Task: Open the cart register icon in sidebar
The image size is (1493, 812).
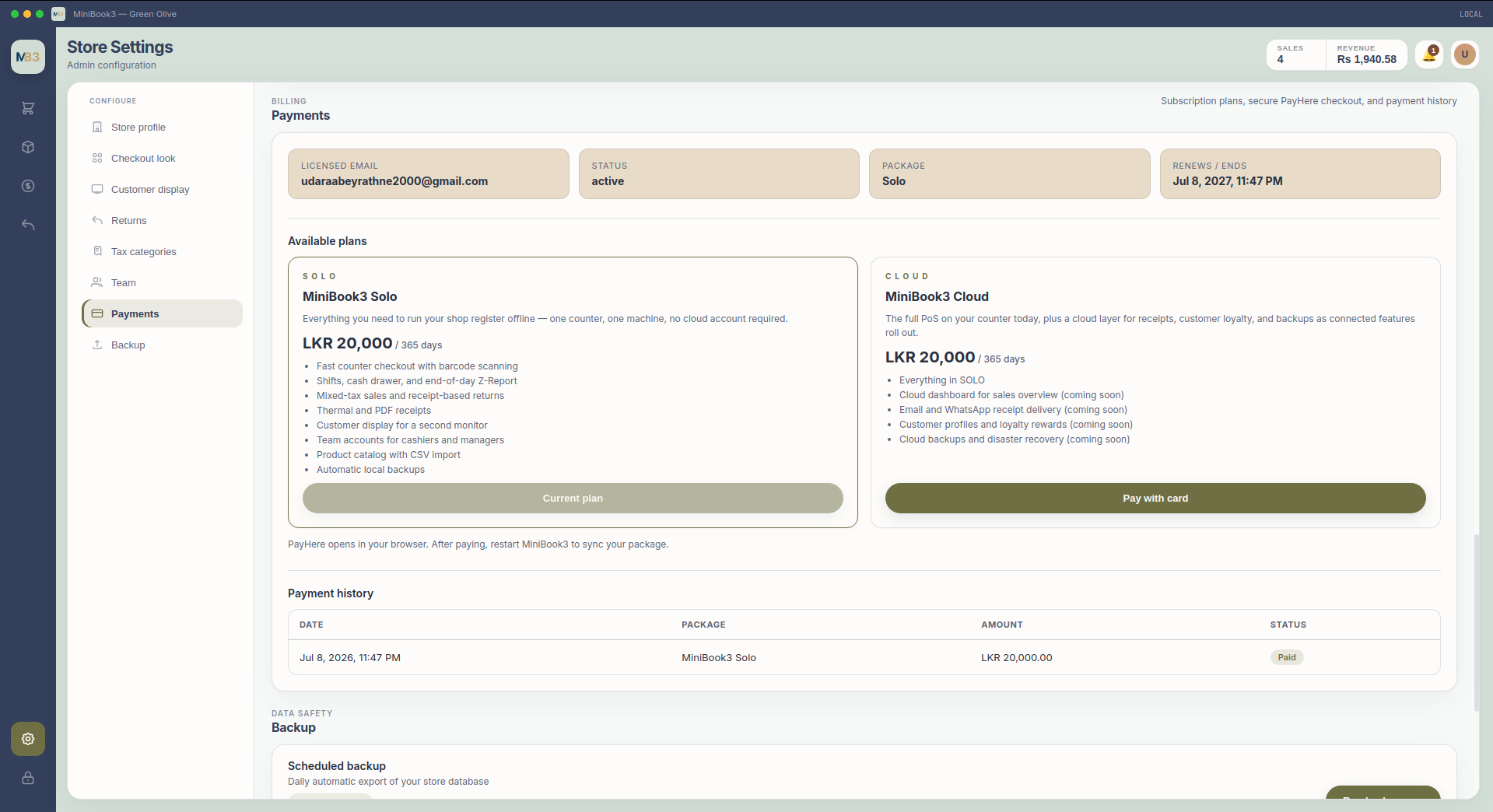Action: pos(28,108)
